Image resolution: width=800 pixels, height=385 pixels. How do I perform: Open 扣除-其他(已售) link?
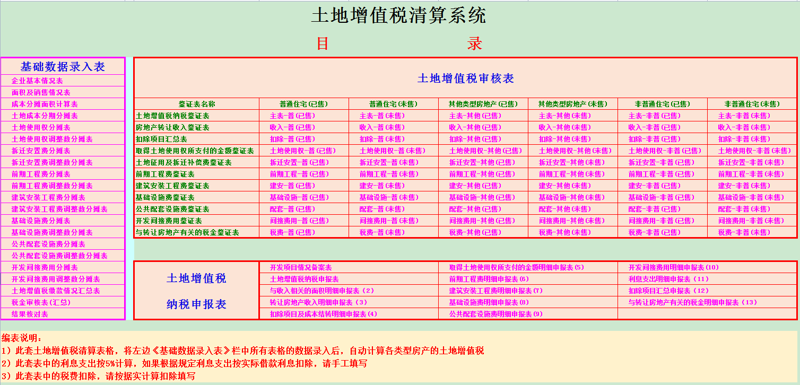476,139
